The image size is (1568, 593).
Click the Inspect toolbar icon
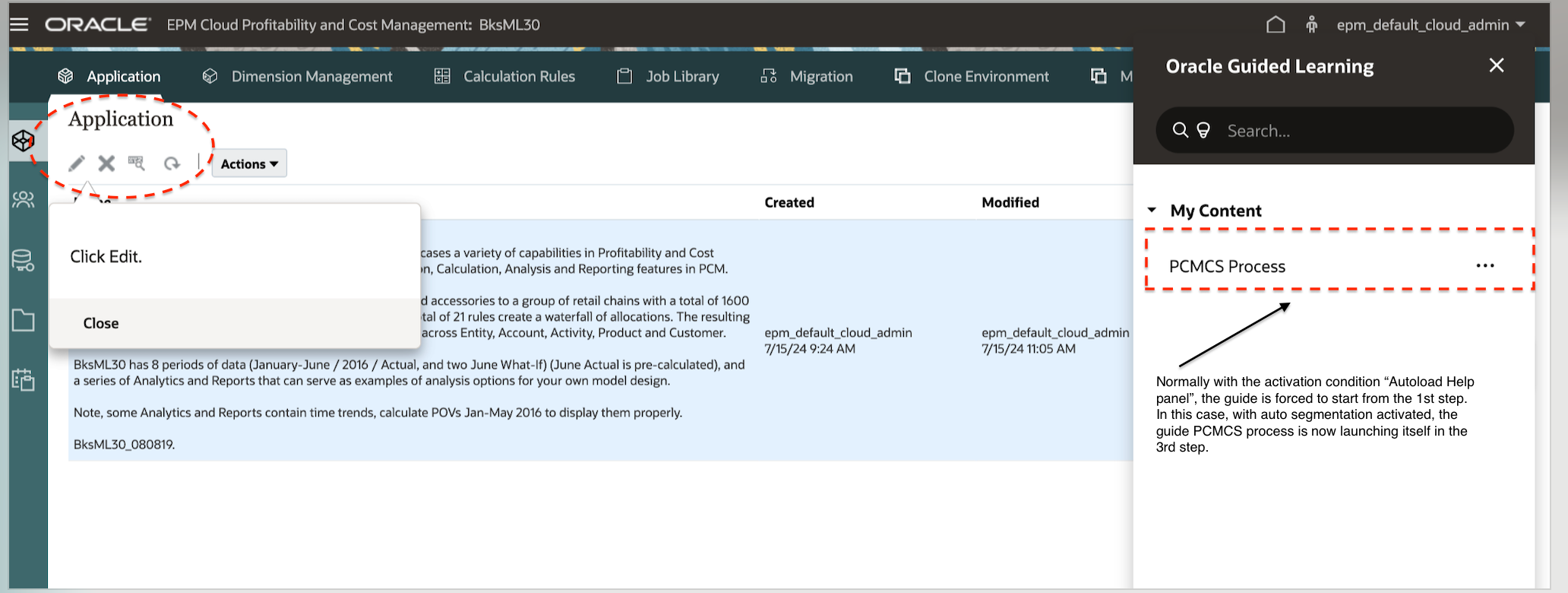click(137, 163)
